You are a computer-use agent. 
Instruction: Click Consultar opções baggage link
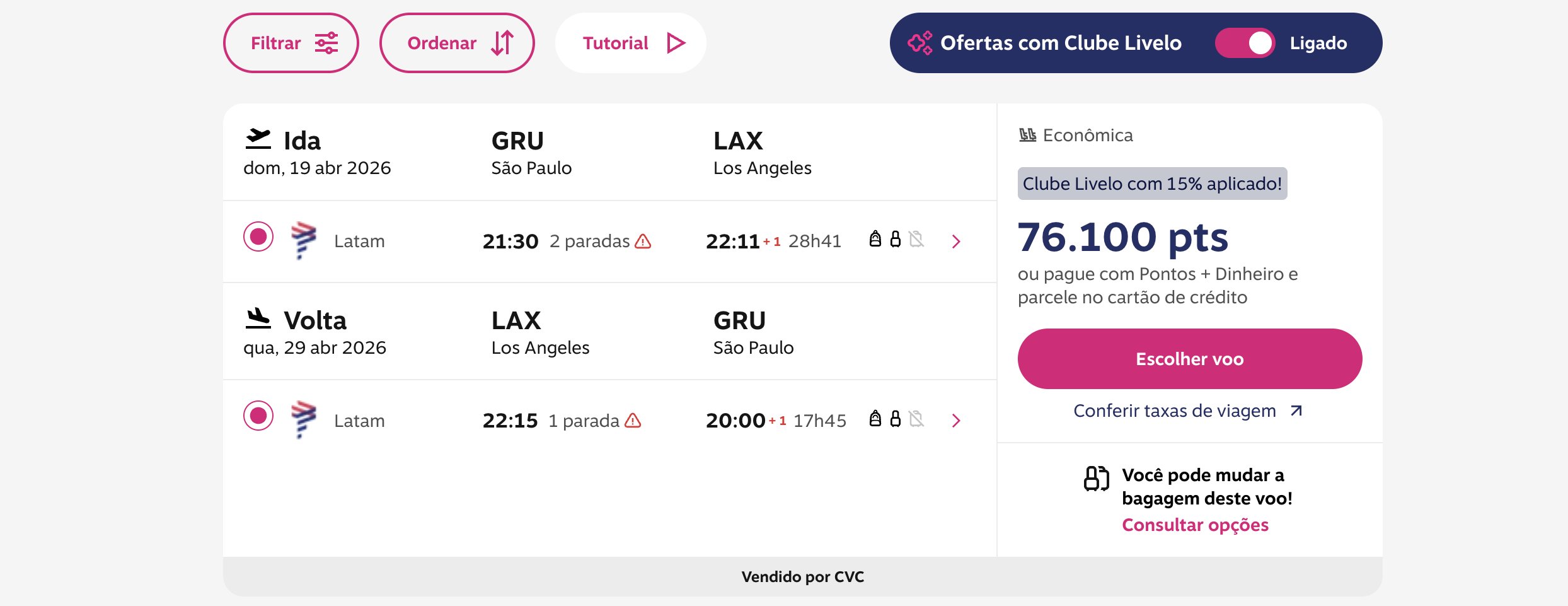pyautogui.click(x=1195, y=525)
